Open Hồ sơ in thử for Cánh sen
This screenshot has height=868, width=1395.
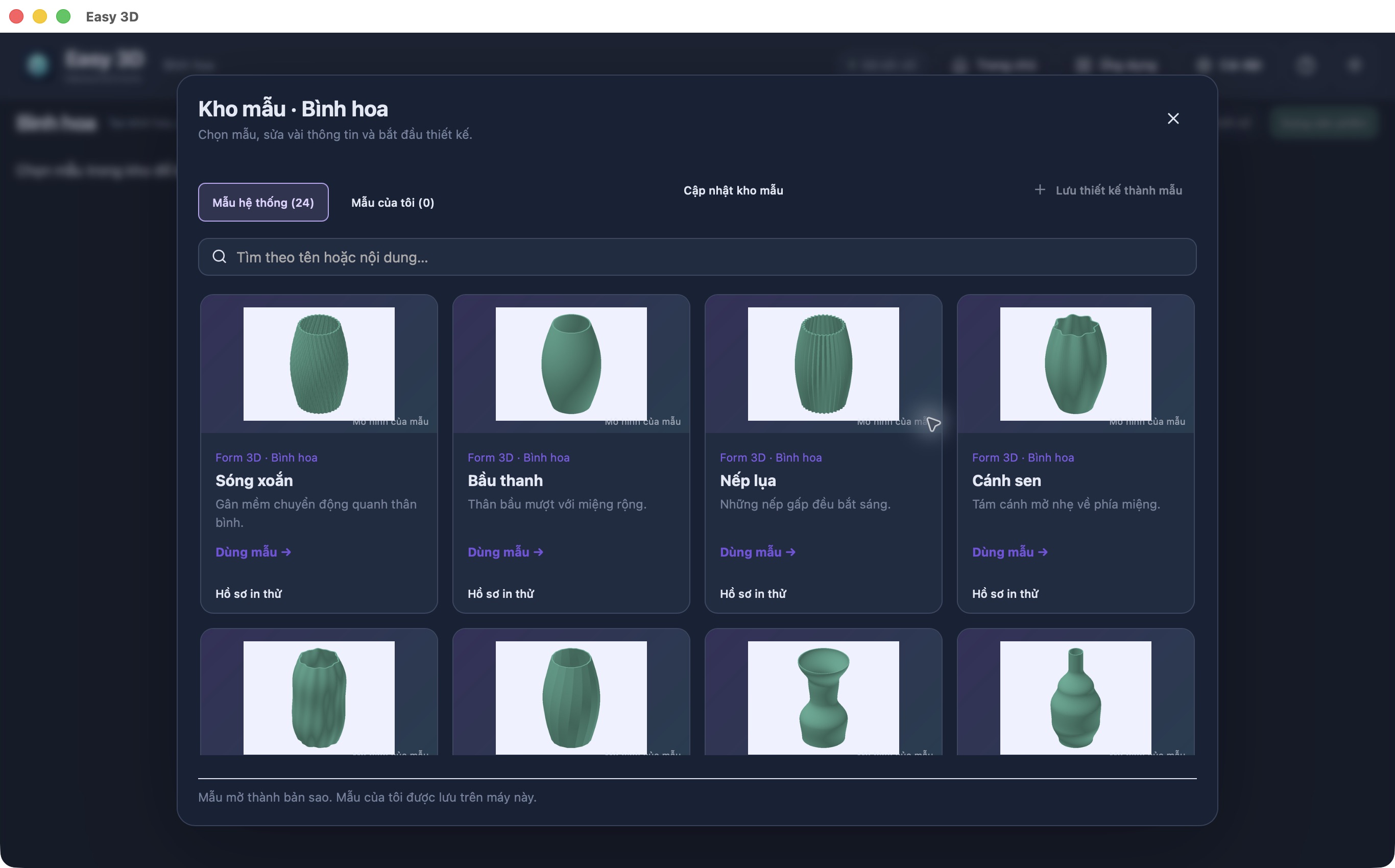pyautogui.click(x=1005, y=594)
